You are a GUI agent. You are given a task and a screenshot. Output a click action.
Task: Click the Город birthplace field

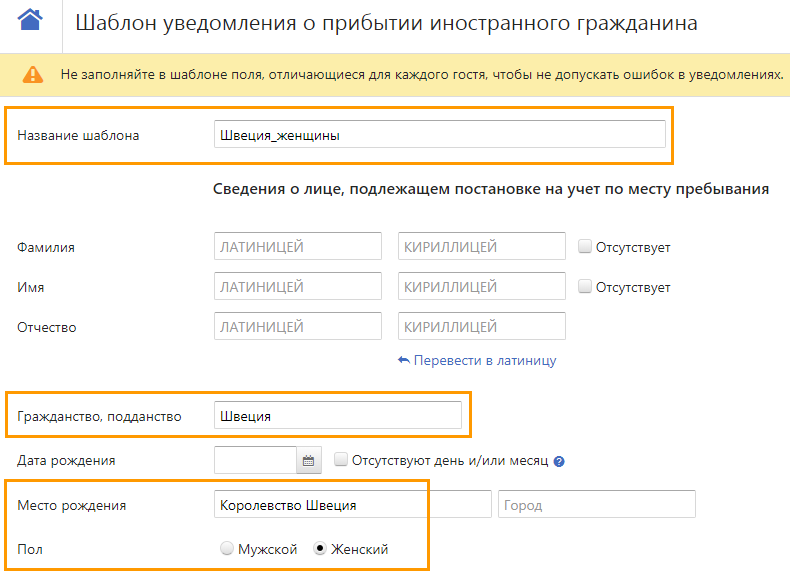tap(597, 504)
